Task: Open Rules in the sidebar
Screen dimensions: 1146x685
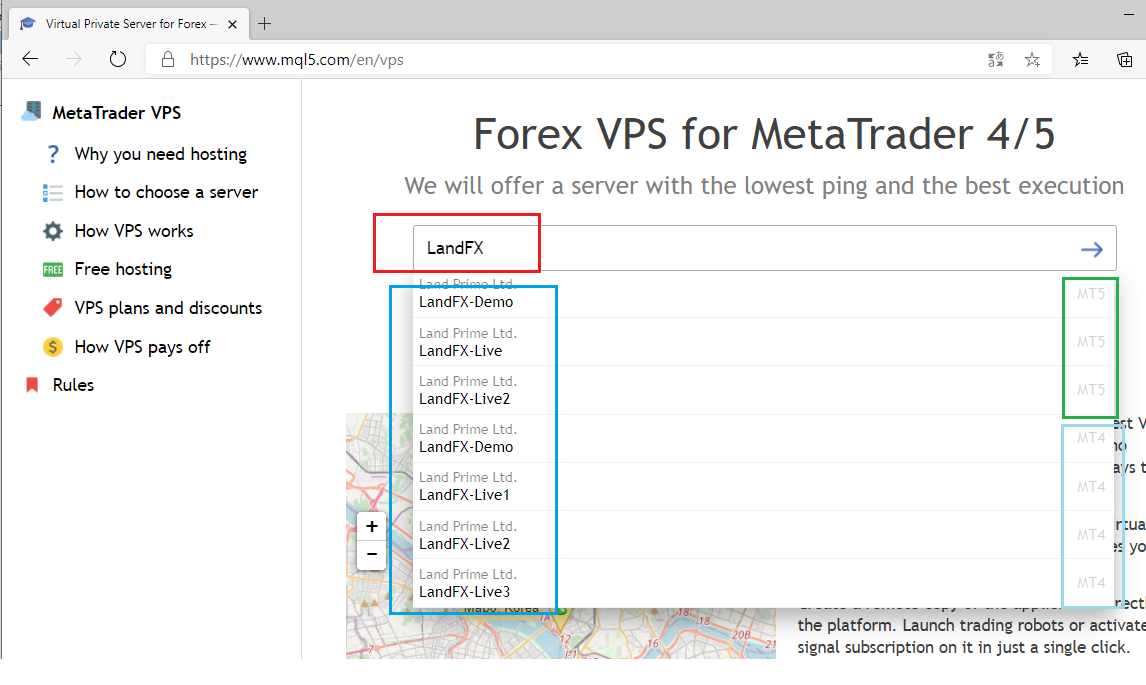Action: click(x=73, y=385)
